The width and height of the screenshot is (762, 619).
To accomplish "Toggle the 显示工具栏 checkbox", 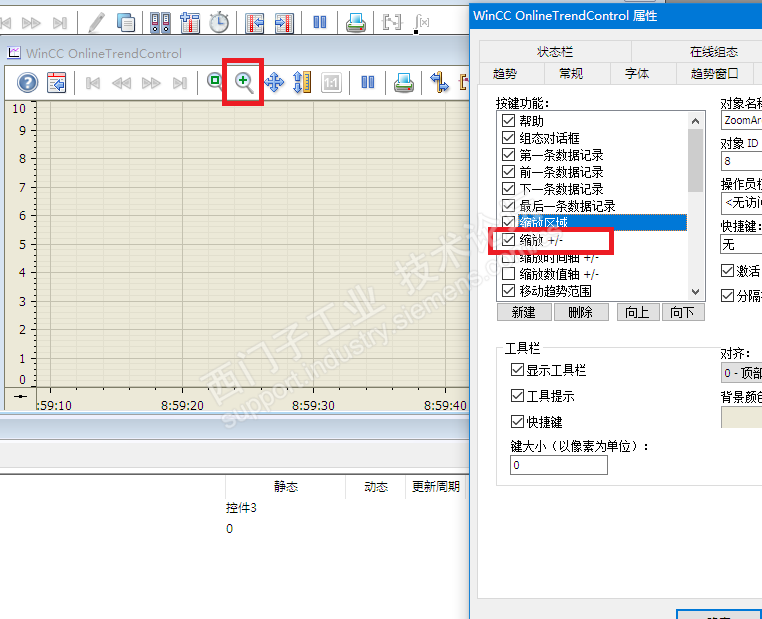I will click(x=517, y=370).
